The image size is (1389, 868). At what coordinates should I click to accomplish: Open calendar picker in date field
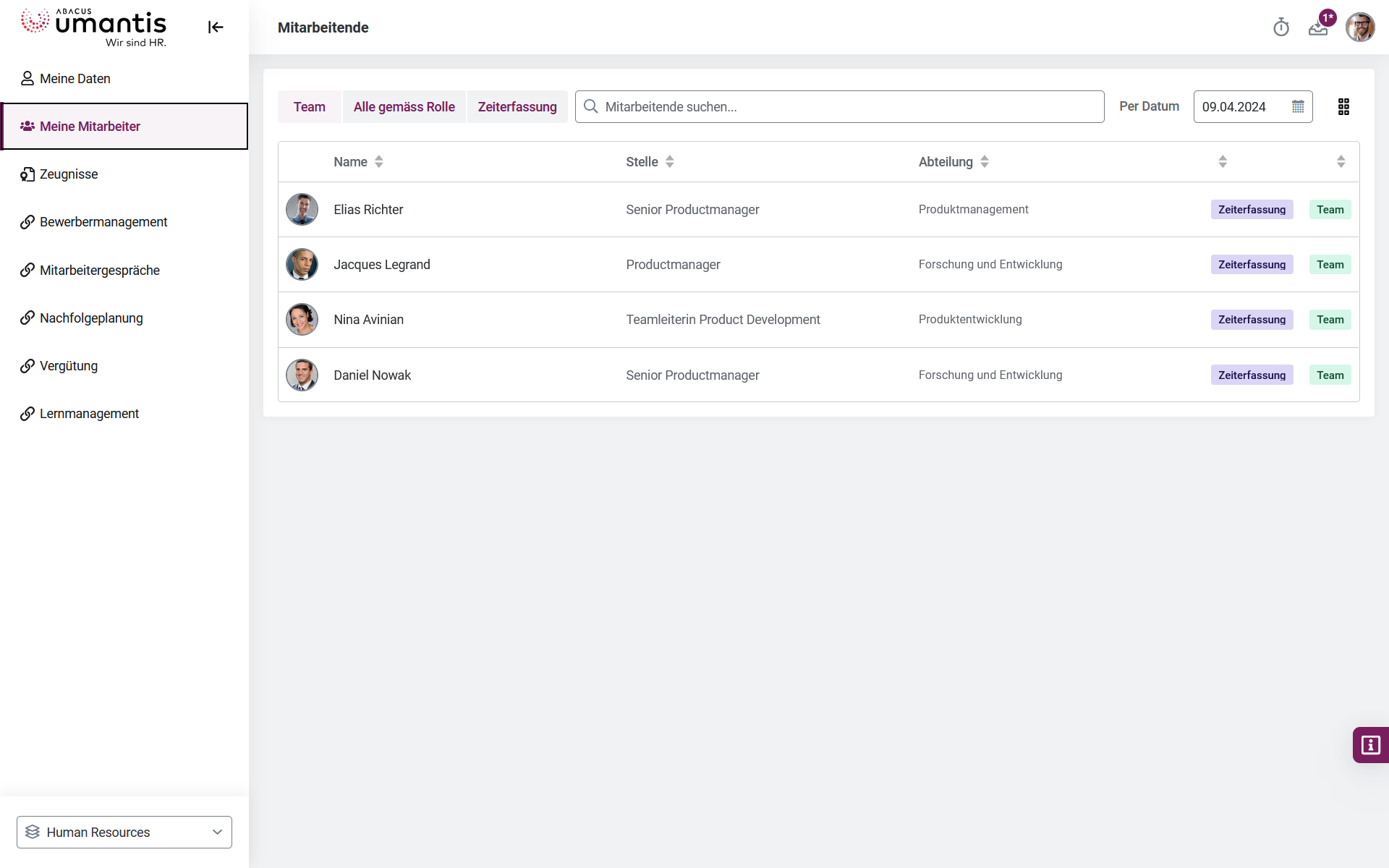click(1298, 107)
